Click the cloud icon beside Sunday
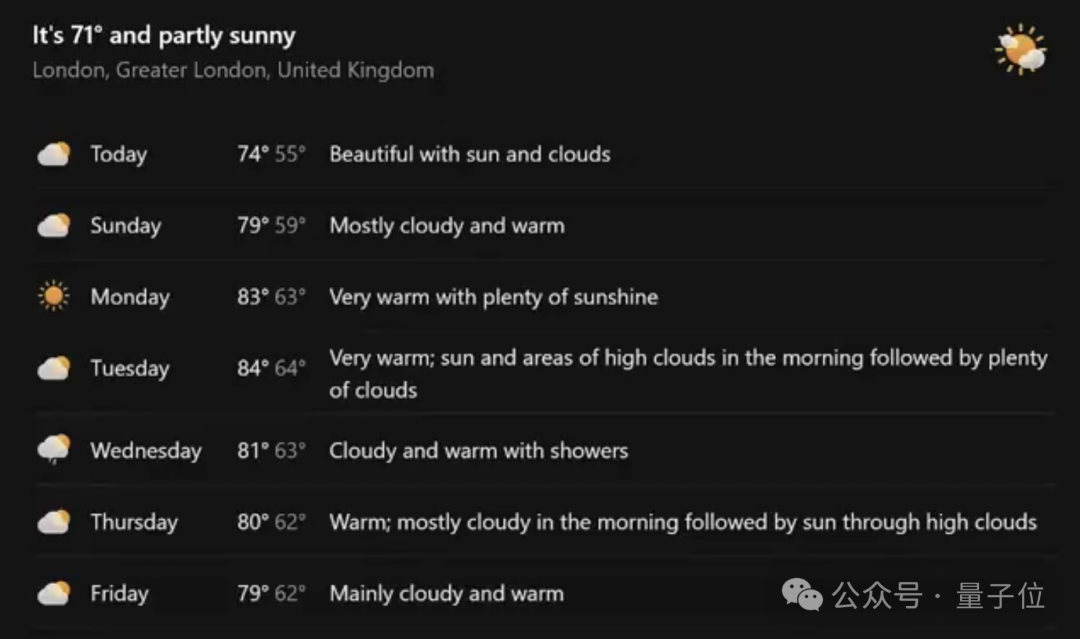Viewport: 1080px width, 639px height. (x=54, y=225)
